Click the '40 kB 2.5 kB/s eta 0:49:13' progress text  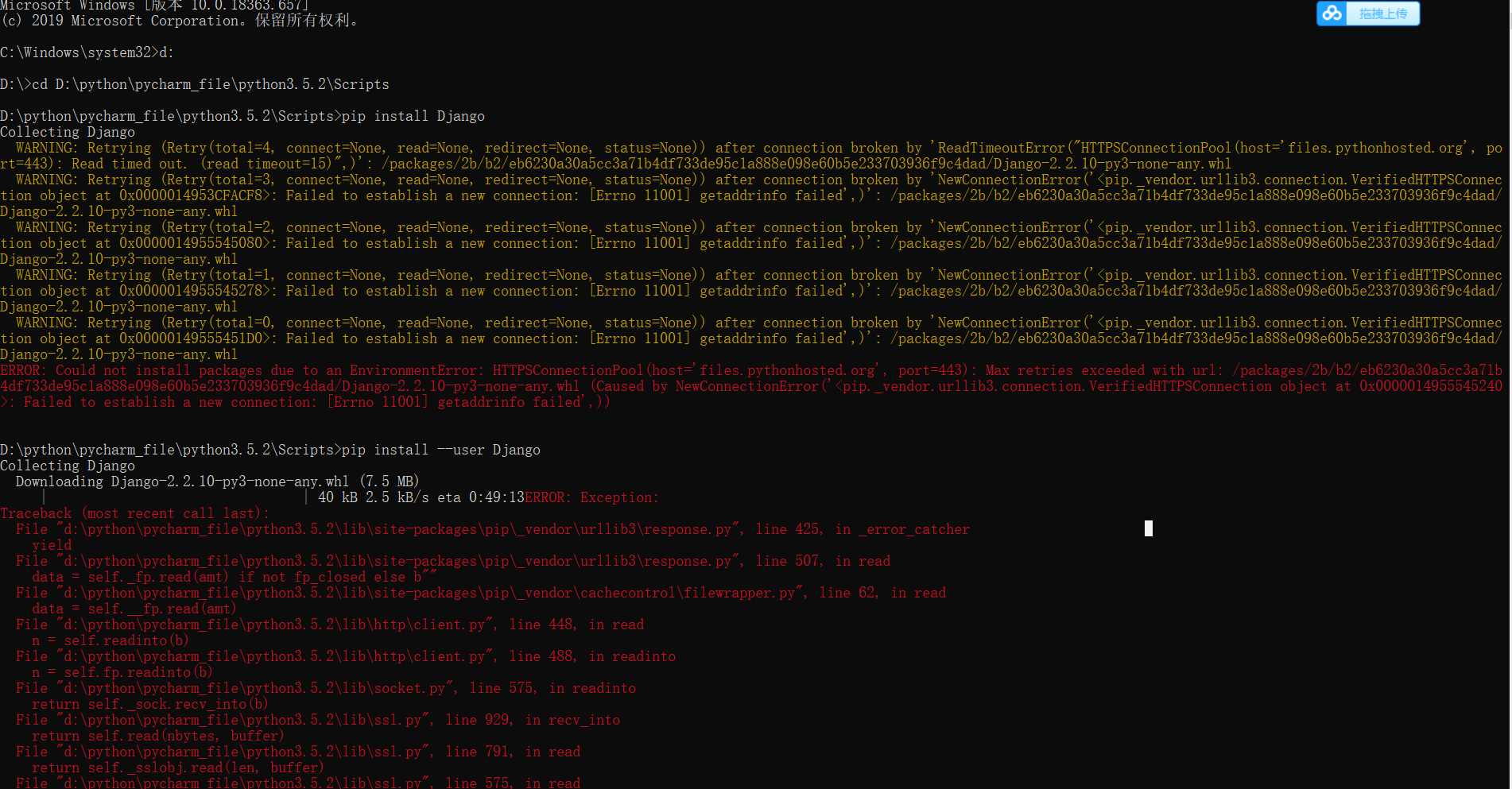coord(421,497)
